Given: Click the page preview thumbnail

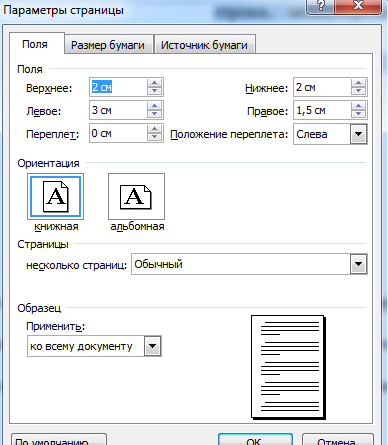Looking at the screenshot, I should (x=288, y=367).
